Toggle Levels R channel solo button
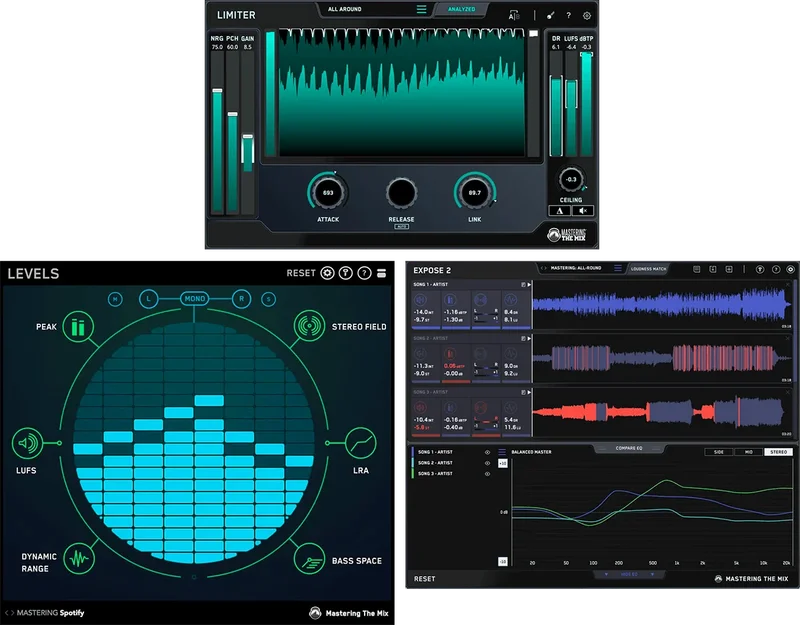 click(x=241, y=298)
